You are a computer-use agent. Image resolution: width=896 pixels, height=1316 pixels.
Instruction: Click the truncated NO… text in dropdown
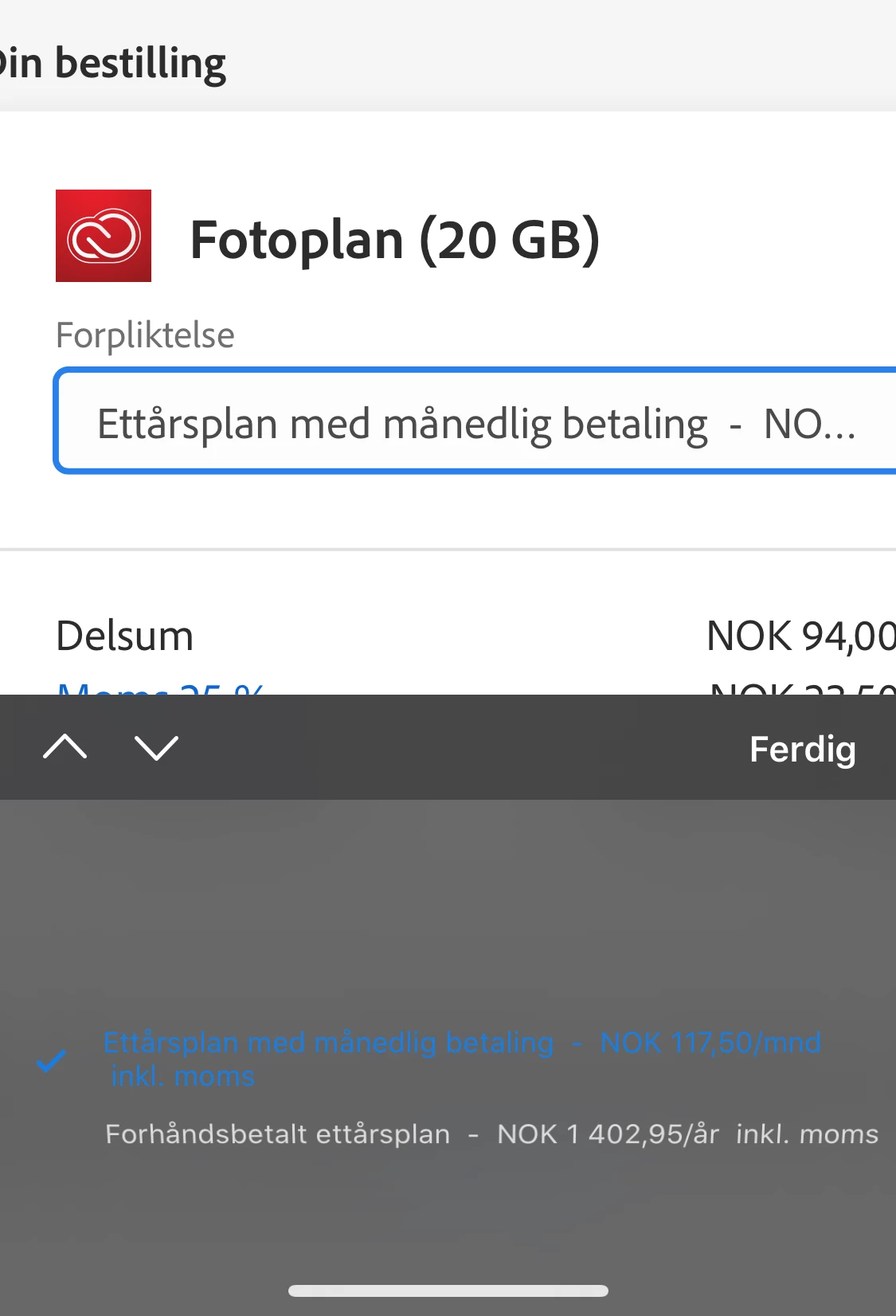tap(809, 424)
